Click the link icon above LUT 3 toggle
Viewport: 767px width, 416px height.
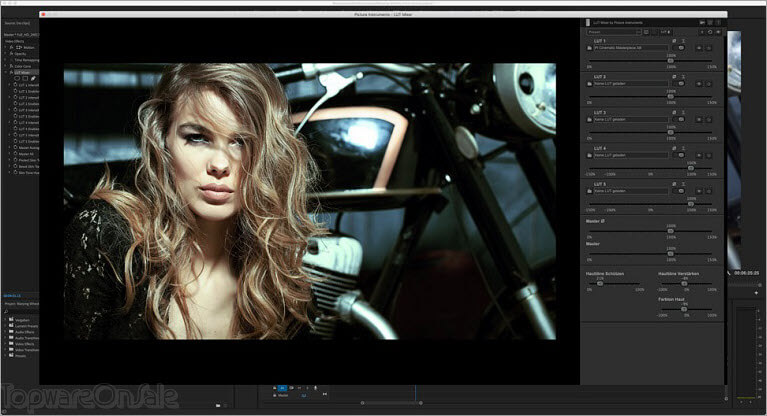coord(674,113)
